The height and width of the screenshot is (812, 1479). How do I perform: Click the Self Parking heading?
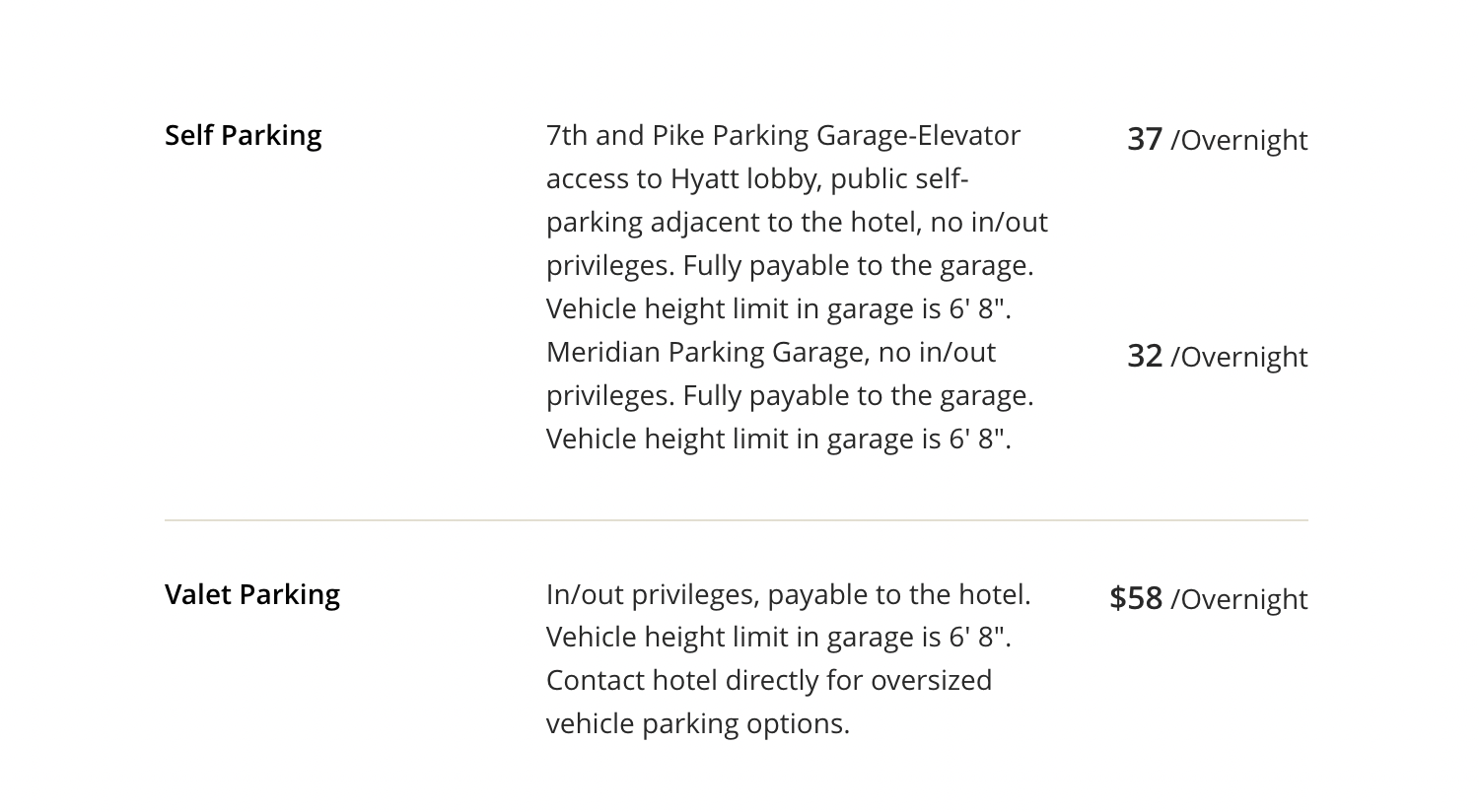pos(243,135)
